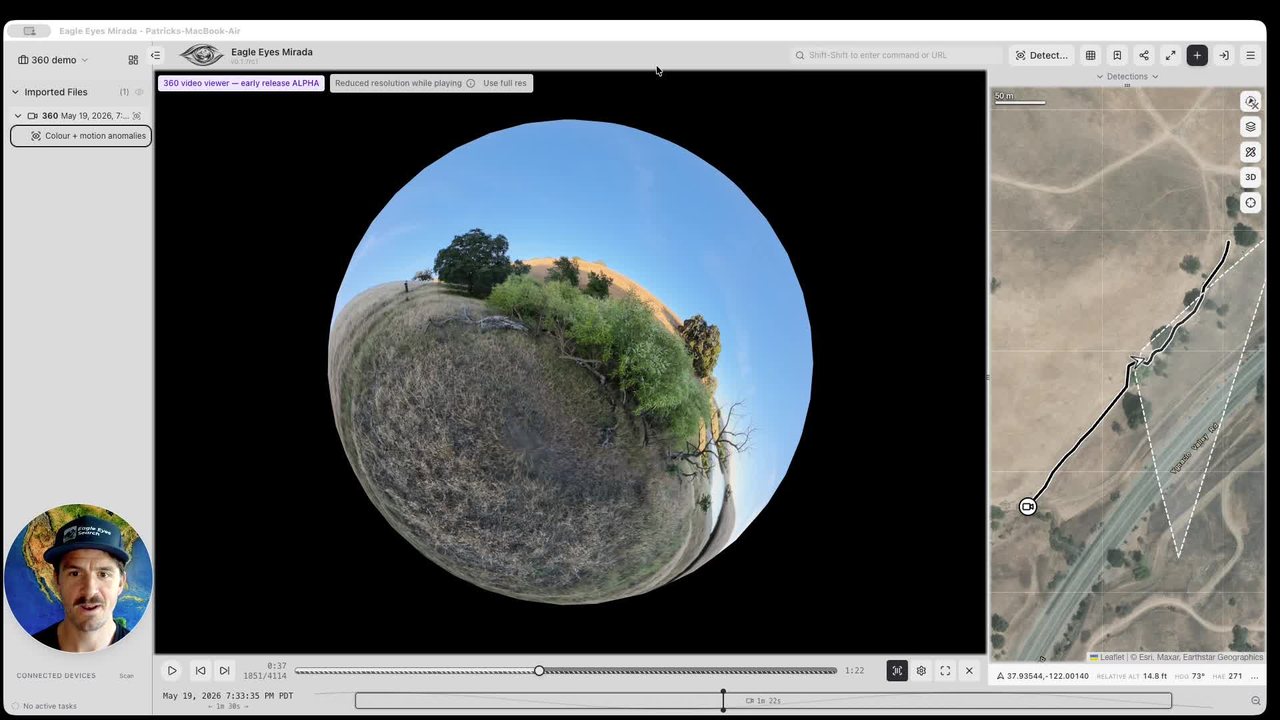The width and height of the screenshot is (1280, 720).
Task: Close the video player
Action: pyautogui.click(x=969, y=671)
